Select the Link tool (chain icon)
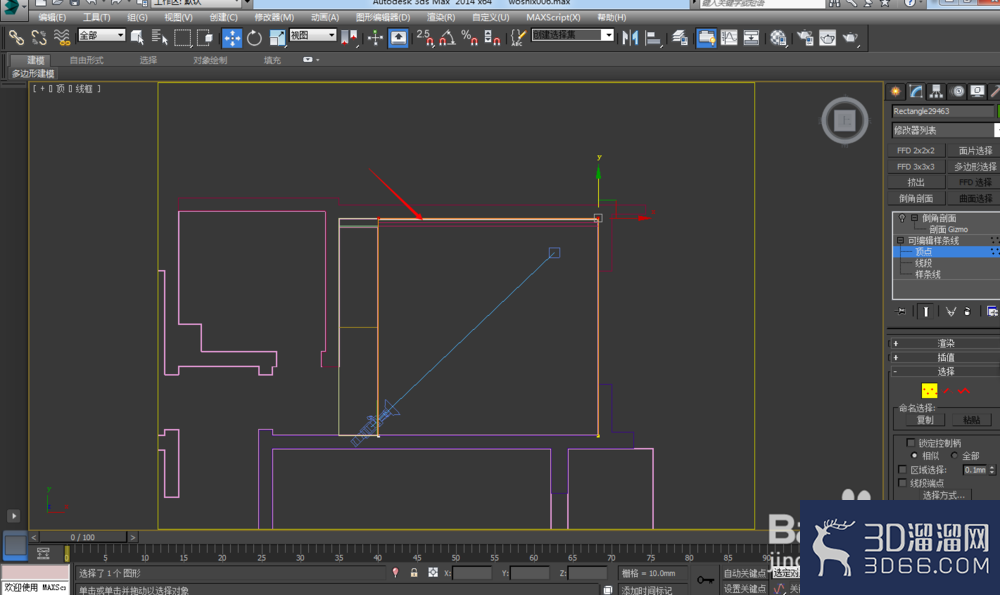Image resolution: width=1000 pixels, height=595 pixels. [x=17, y=38]
